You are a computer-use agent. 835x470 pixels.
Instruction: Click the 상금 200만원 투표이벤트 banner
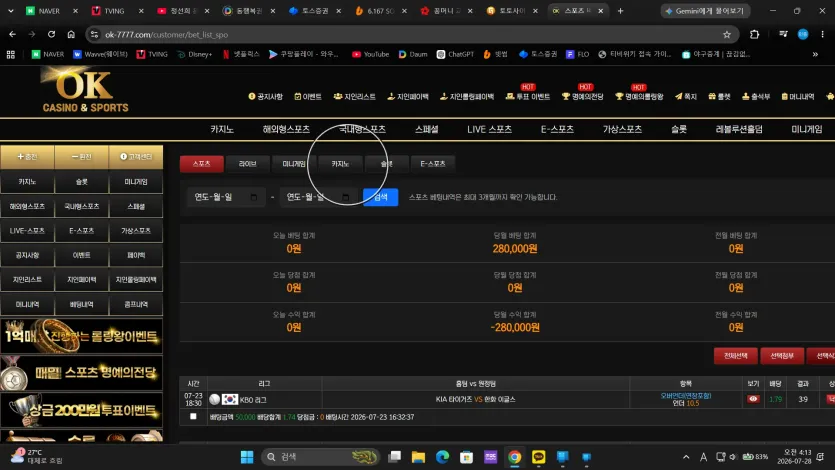click(x=81, y=410)
